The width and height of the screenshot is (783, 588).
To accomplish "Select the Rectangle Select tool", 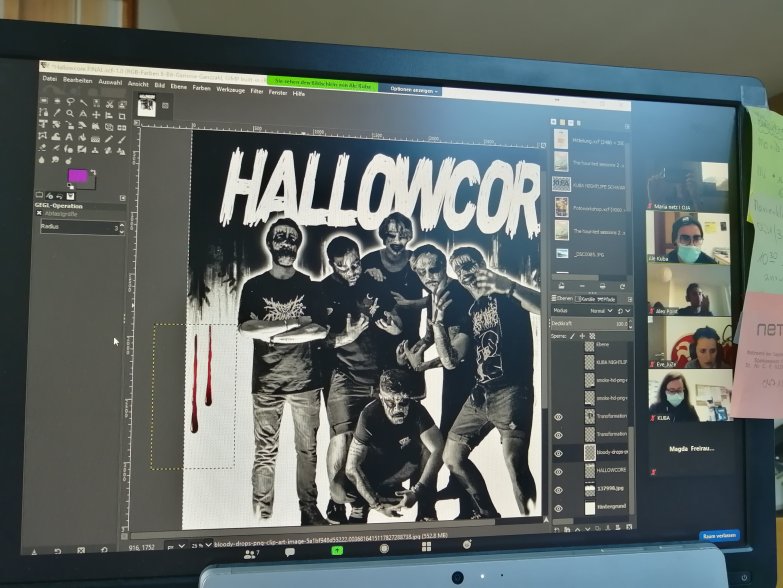I will click(x=43, y=101).
